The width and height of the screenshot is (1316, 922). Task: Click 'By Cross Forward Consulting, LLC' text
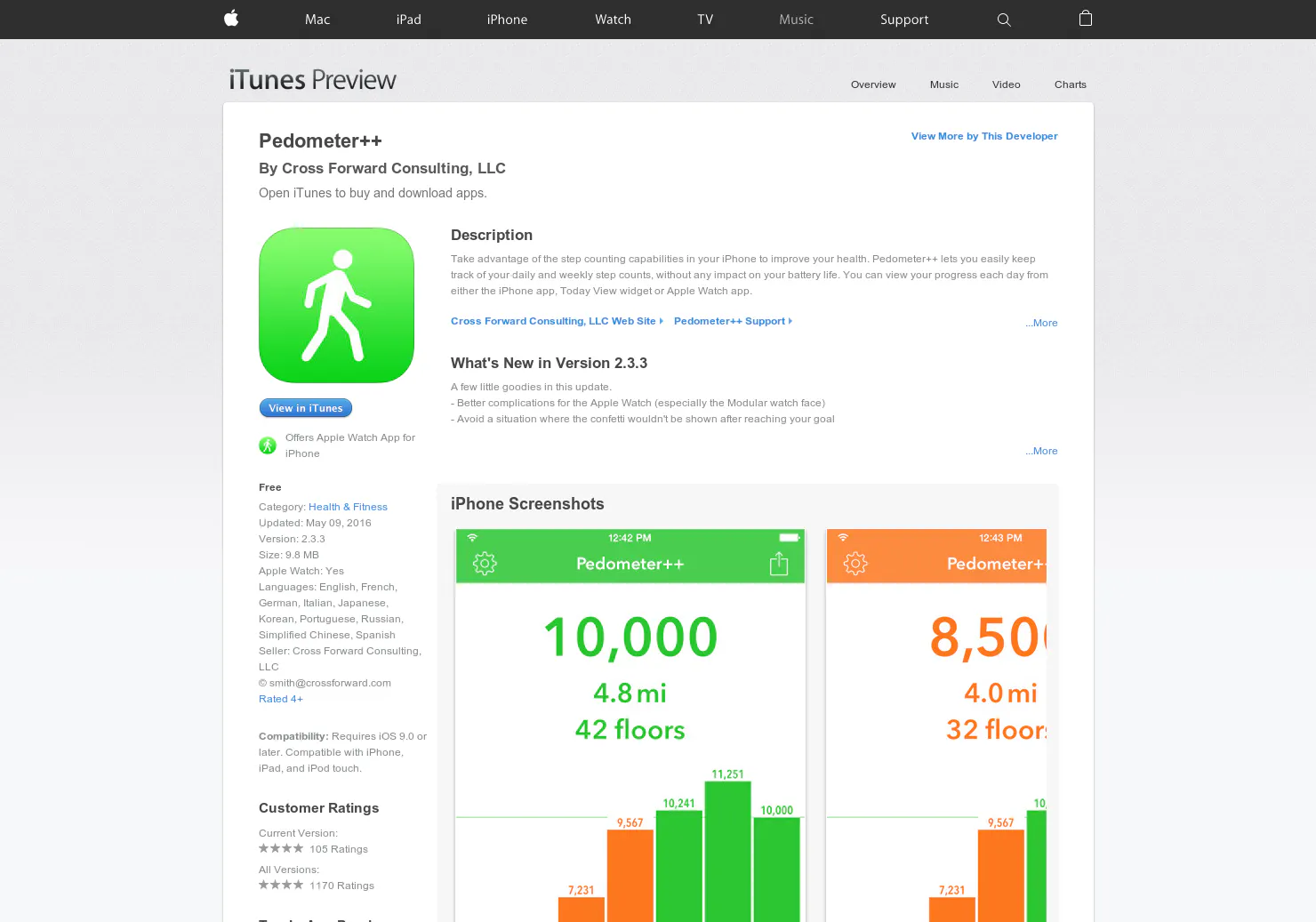(382, 168)
